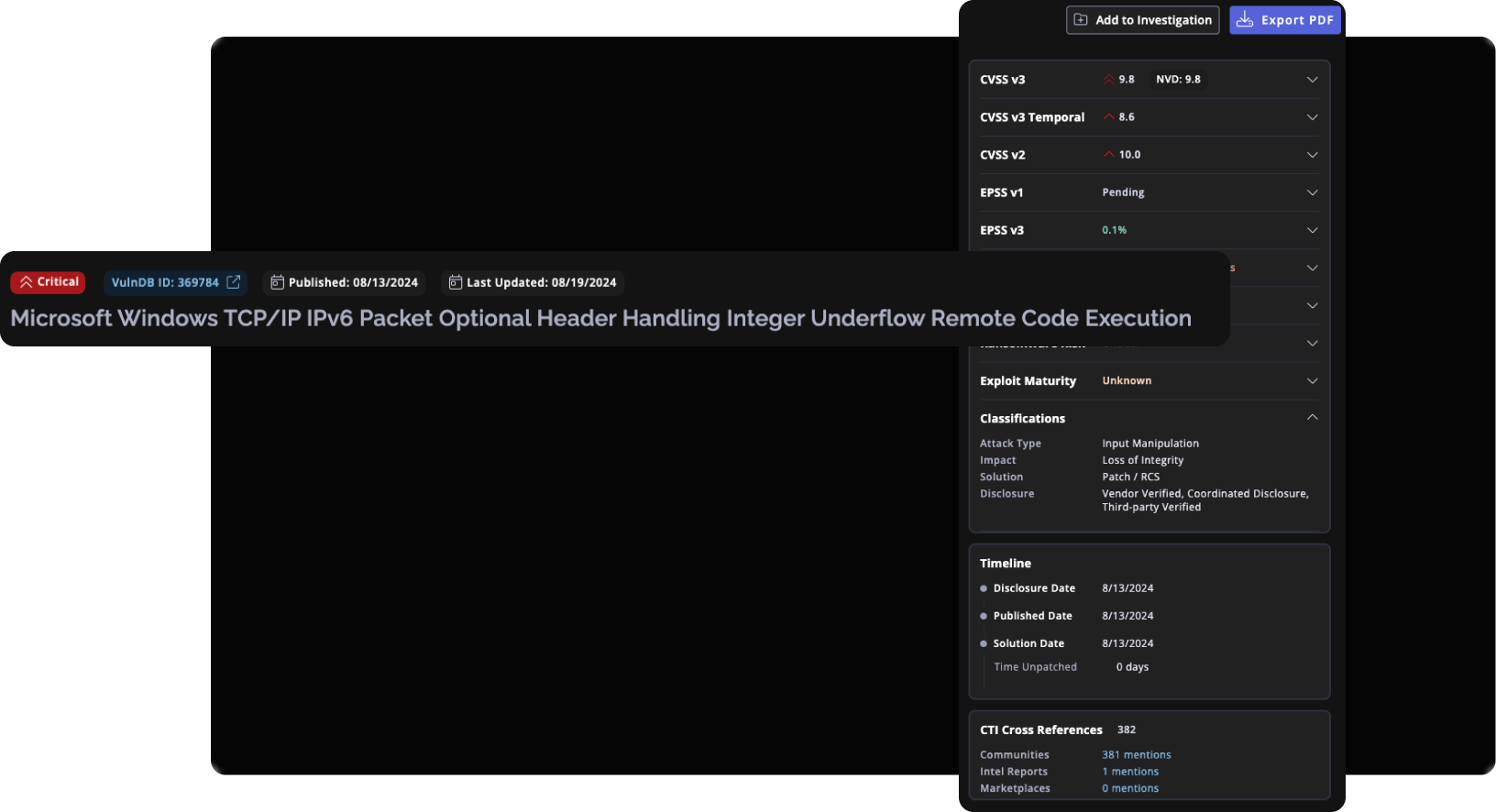Click the Published Date timeline marker
The image size is (1496, 812).
984,616
